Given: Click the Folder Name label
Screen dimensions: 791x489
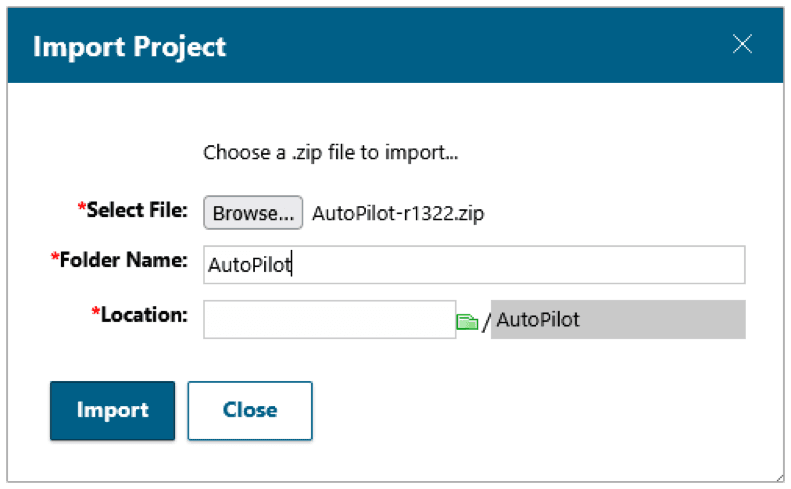Looking at the screenshot, I should (x=124, y=260).
